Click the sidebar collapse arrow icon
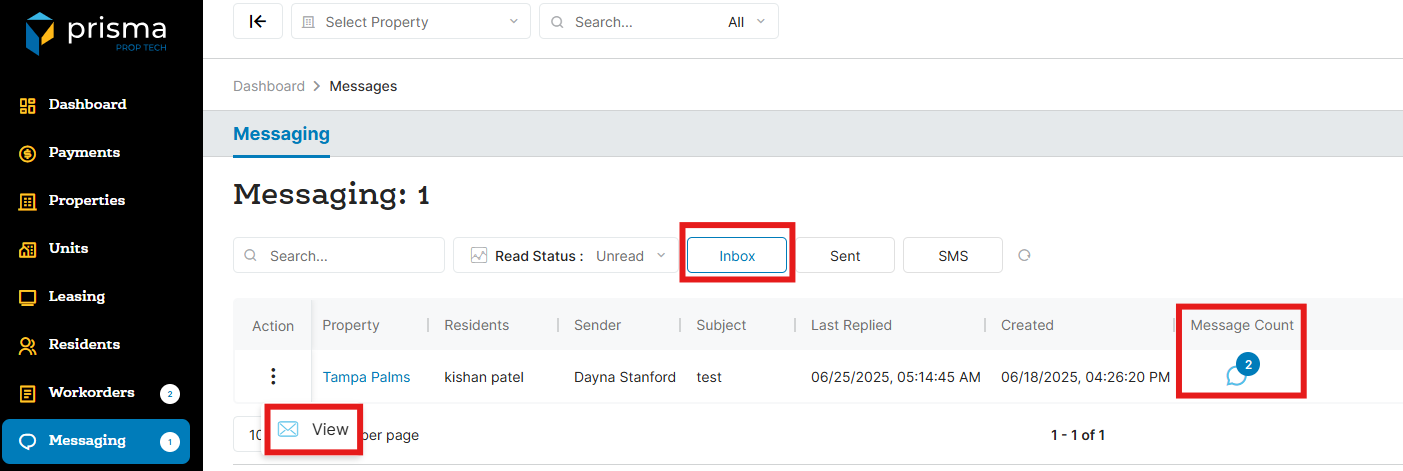This screenshot has height=471, width=1403. point(258,21)
